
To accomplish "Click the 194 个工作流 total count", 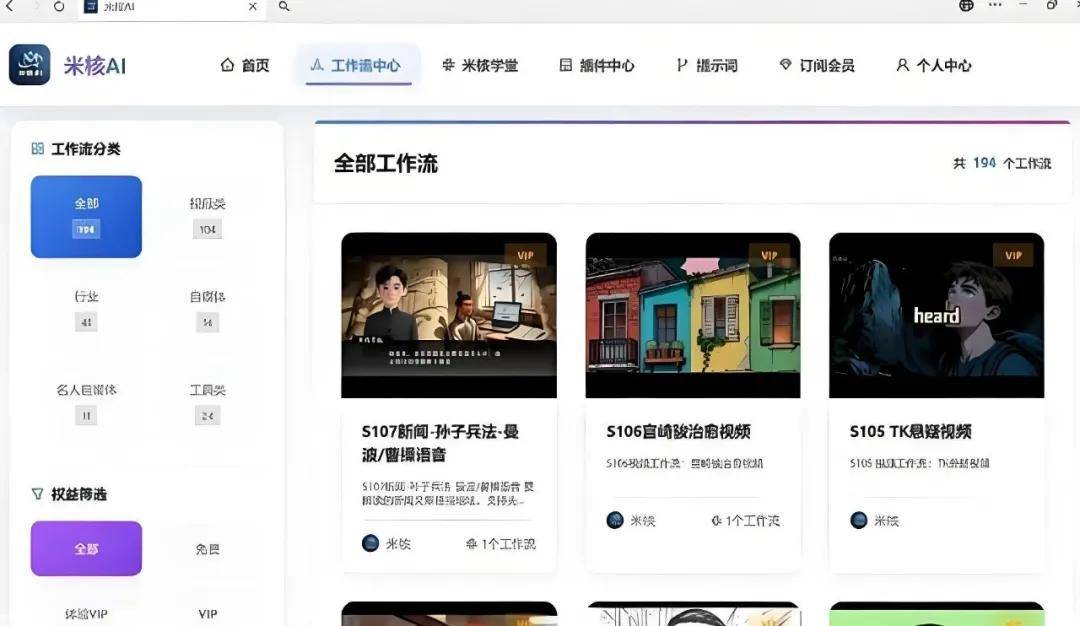I will [1002, 163].
